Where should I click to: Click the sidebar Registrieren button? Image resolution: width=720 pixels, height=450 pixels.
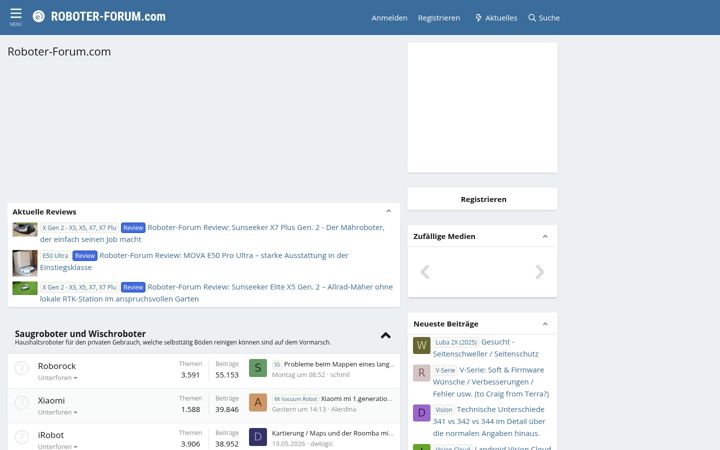(483, 199)
